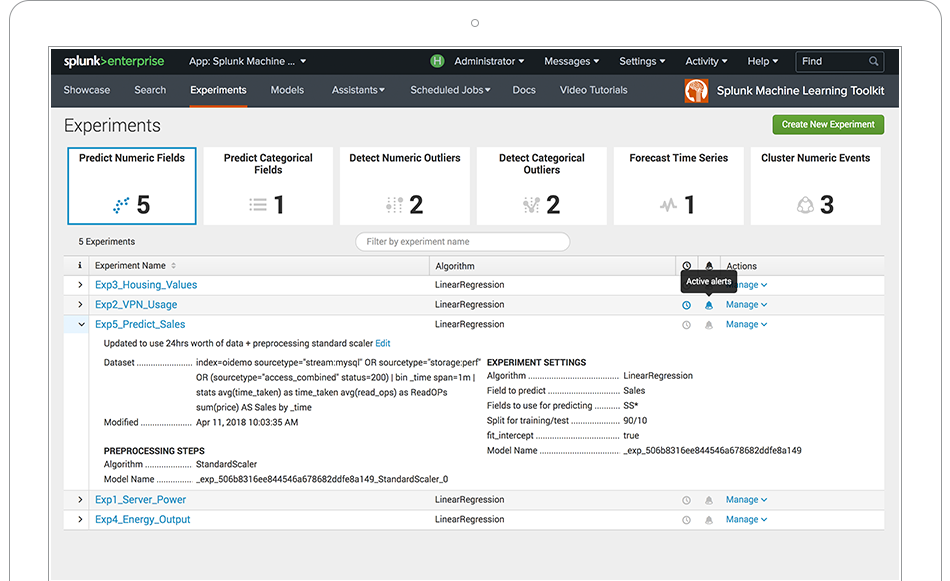Click the icon on Detect Categorical Outliers card
The height and width of the screenshot is (581, 950).
(531, 205)
